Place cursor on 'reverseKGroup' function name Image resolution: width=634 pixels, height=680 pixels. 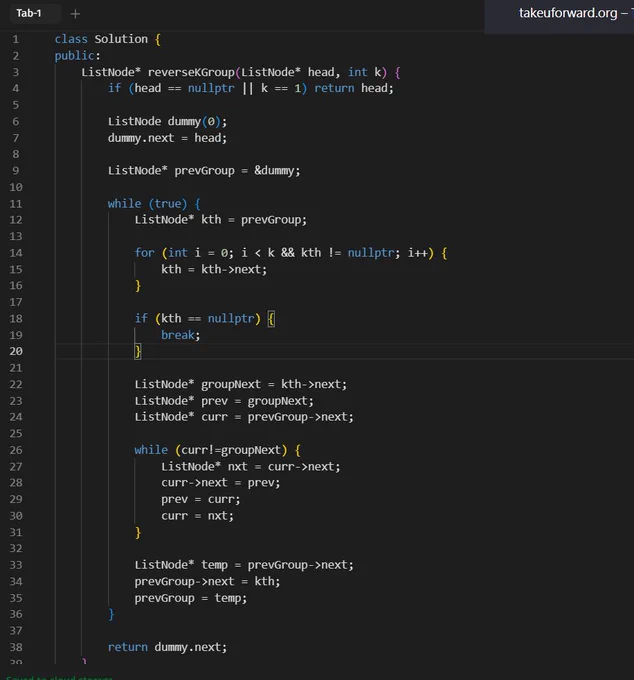[x=191, y=72]
